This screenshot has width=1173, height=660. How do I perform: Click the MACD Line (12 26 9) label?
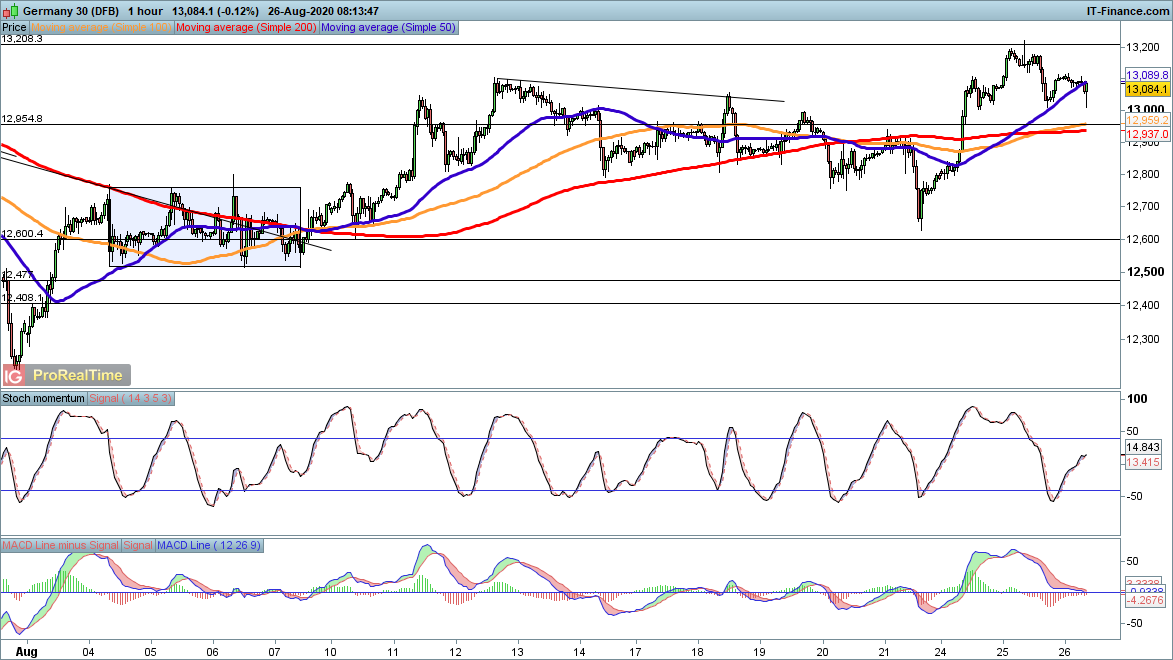209,545
